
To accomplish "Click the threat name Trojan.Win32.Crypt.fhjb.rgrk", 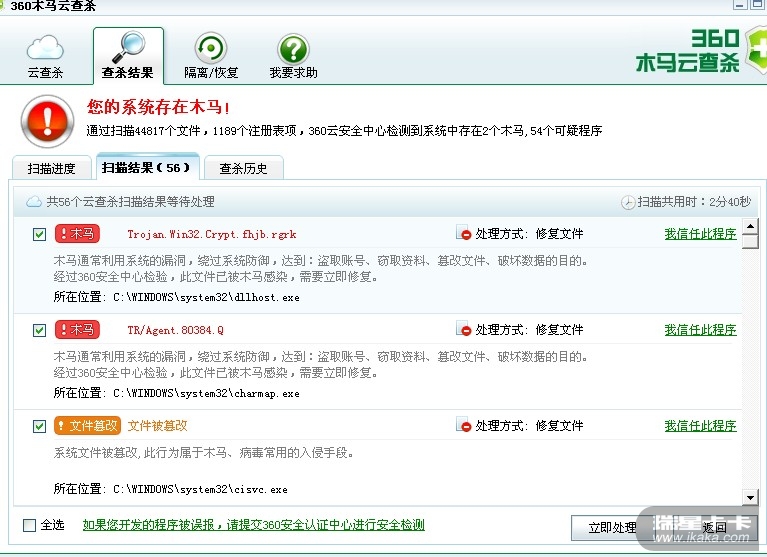I will [x=212, y=234].
